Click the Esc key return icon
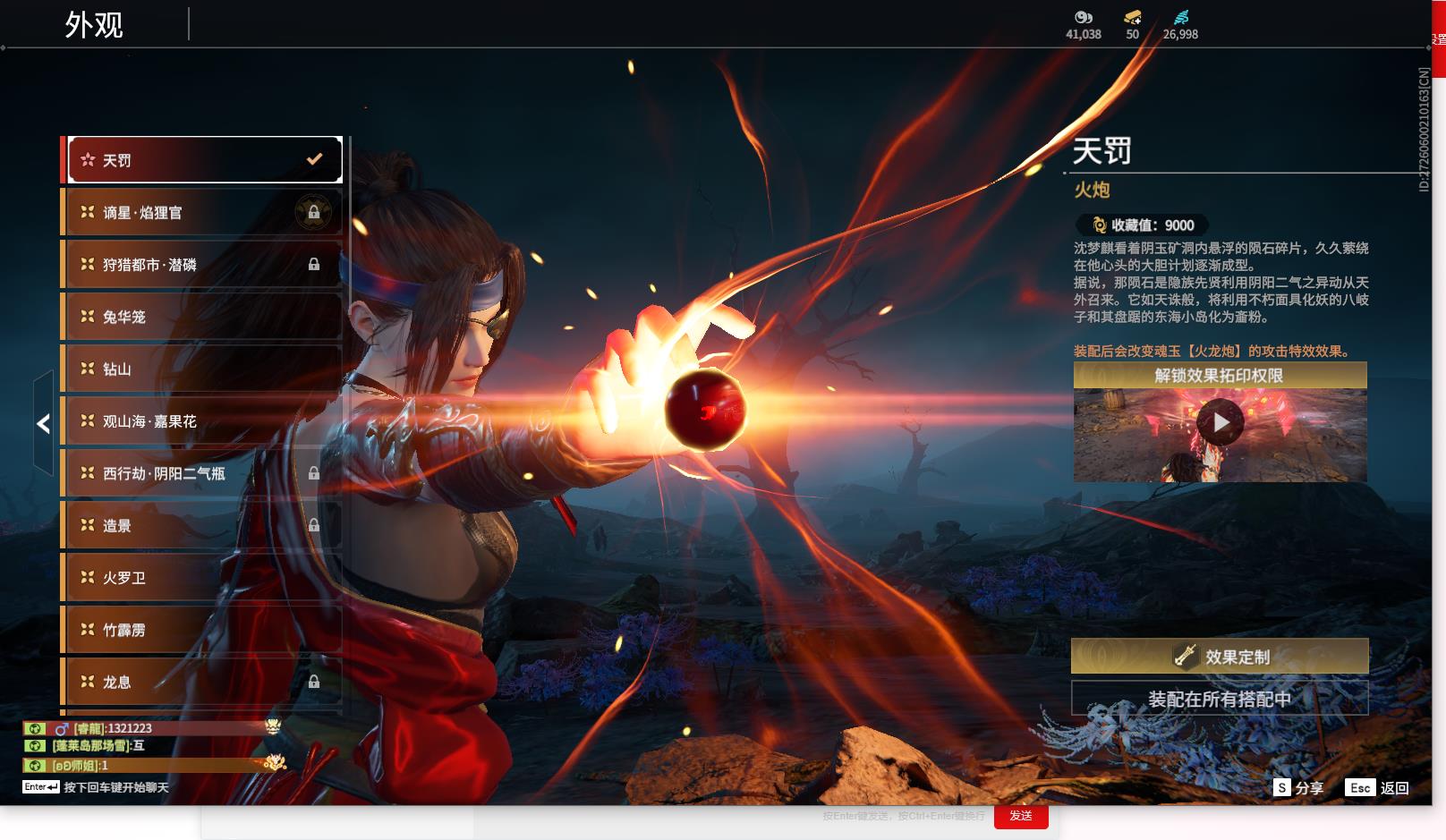Image resolution: width=1446 pixels, height=840 pixels. (1360, 787)
